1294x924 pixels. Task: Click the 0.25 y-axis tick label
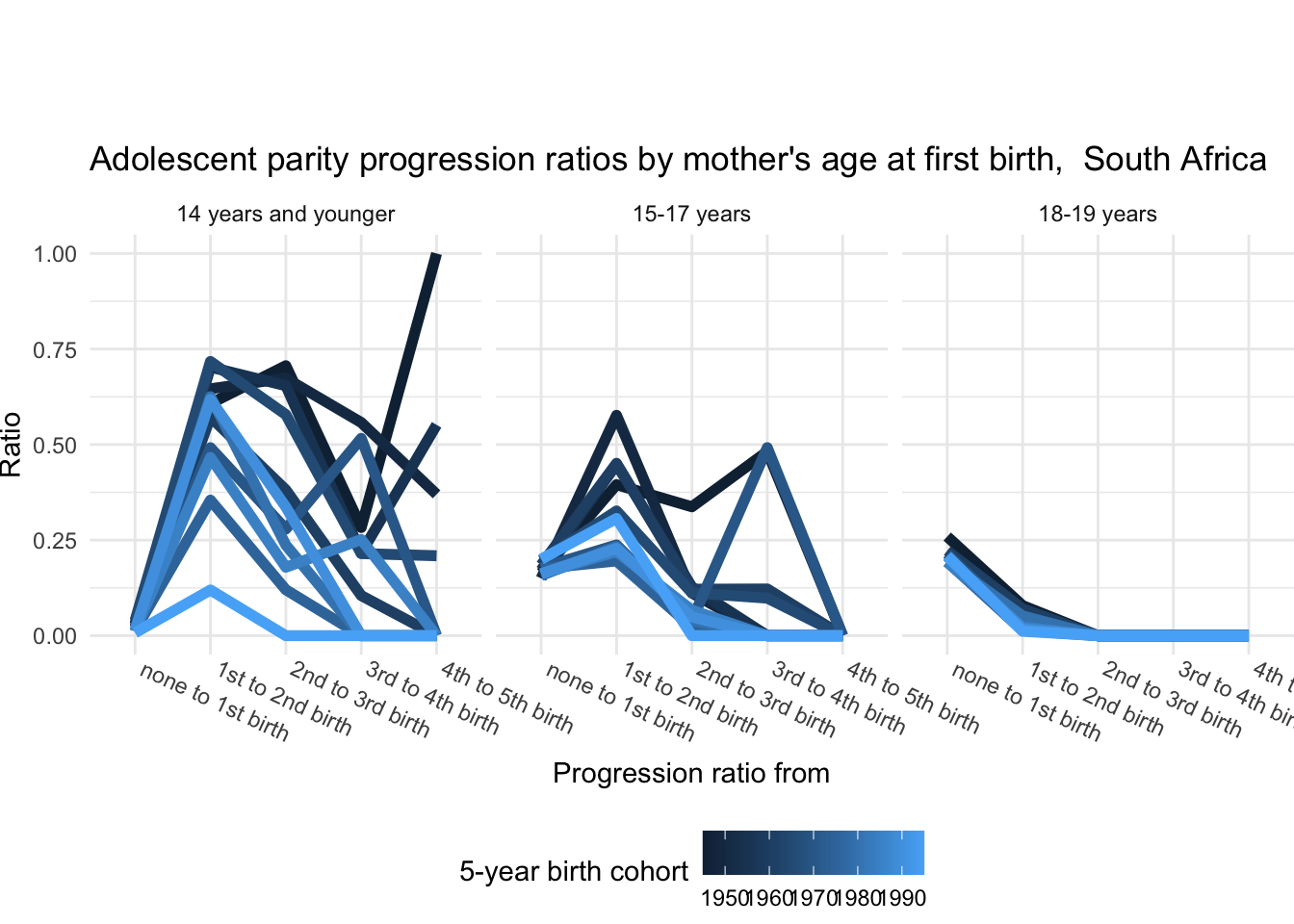(x=55, y=540)
